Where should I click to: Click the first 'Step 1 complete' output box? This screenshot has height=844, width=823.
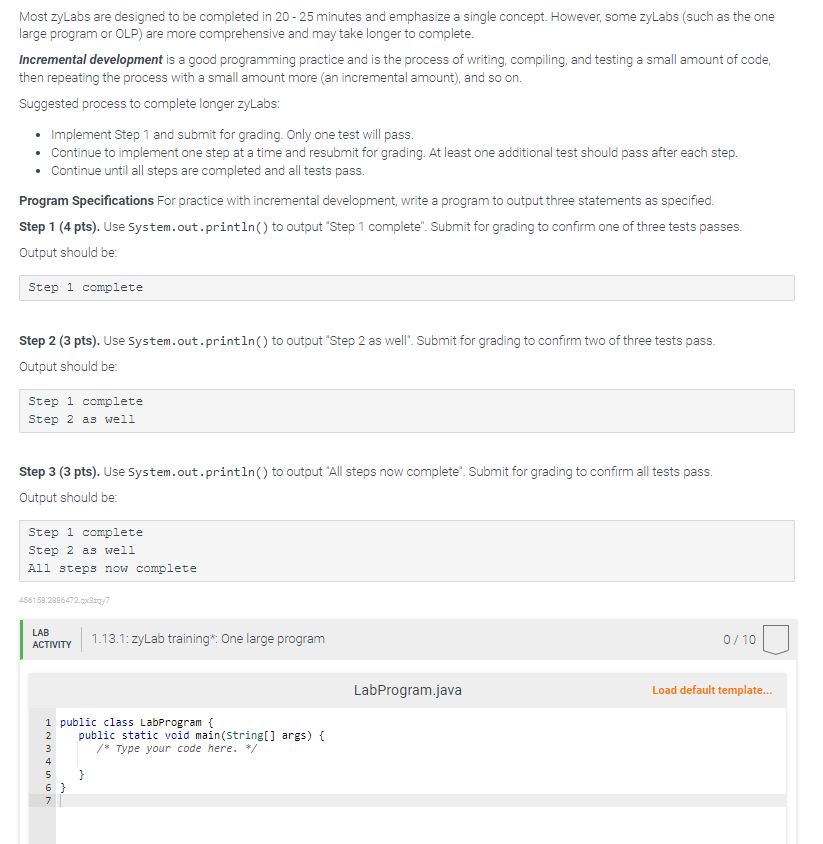[x=407, y=288]
